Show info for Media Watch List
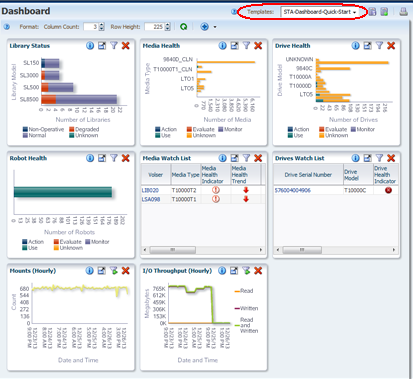This screenshot has width=413, height=379. pyautogui.click(x=223, y=158)
